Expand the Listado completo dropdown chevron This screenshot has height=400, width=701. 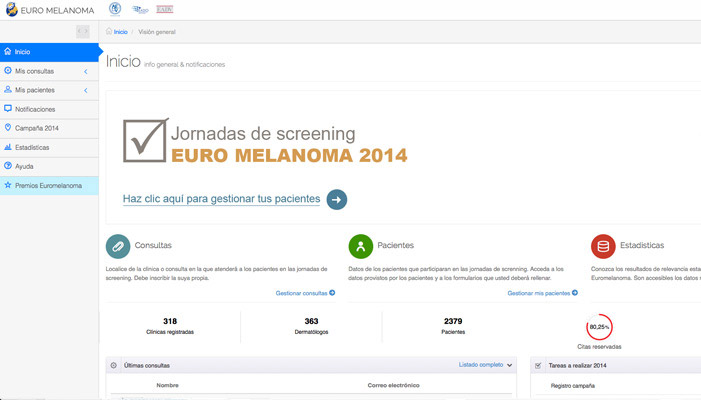click(x=509, y=365)
